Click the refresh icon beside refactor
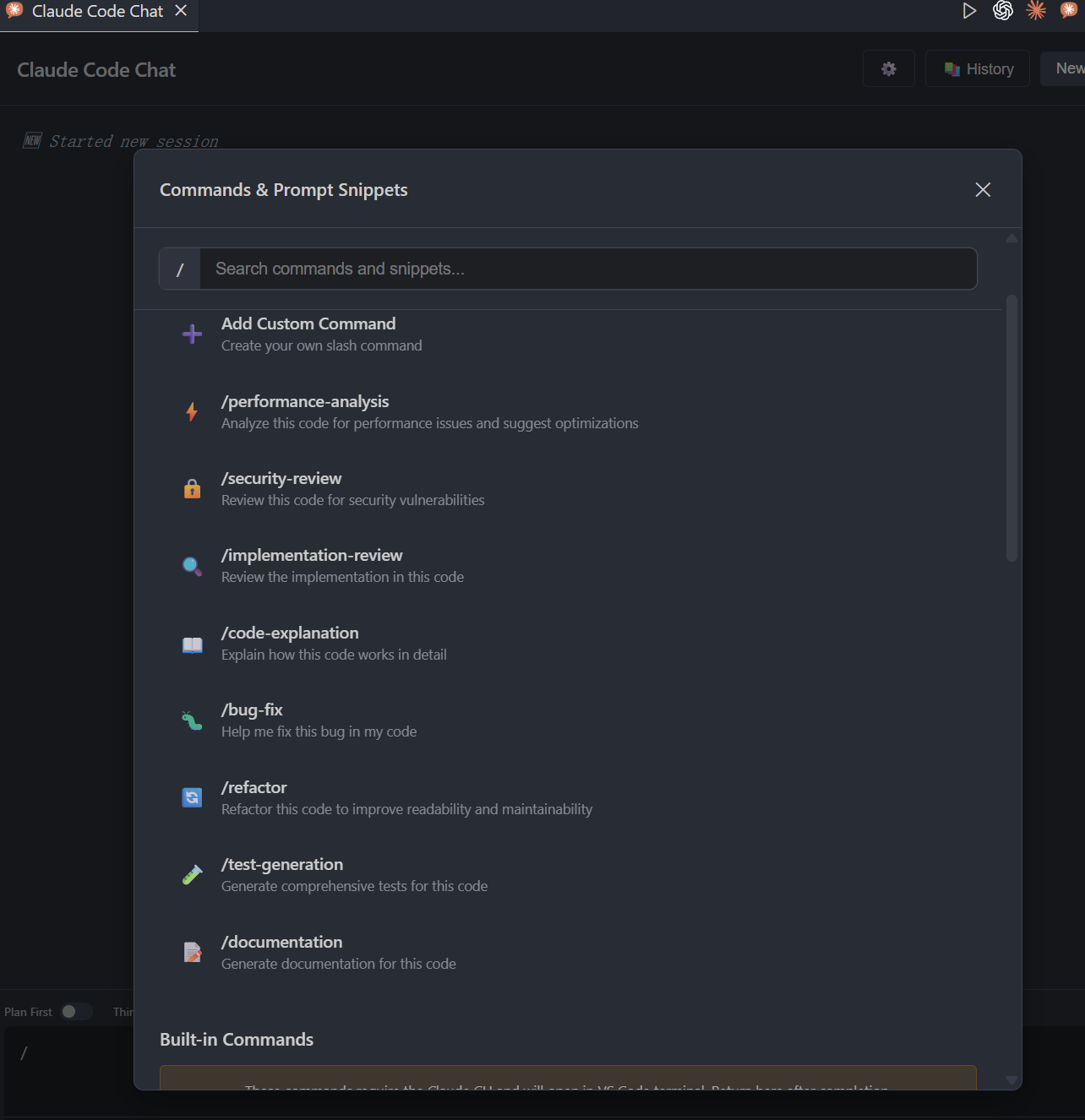The image size is (1085, 1120). (x=192, y=797)
